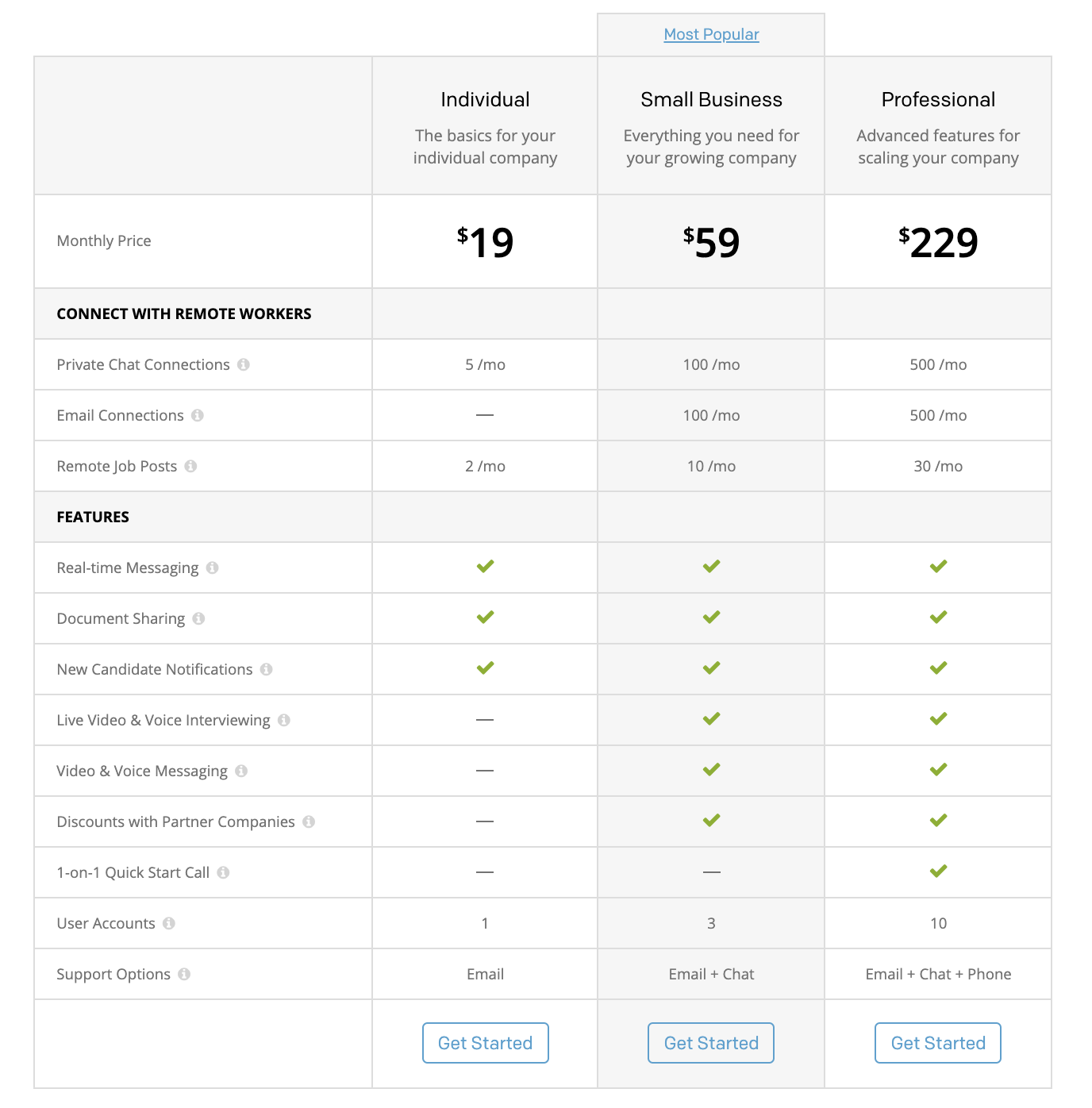Screen dimensions: 1092x1108
Task: Open New Candidate Notifications info icon
Action: coord(267,669)
